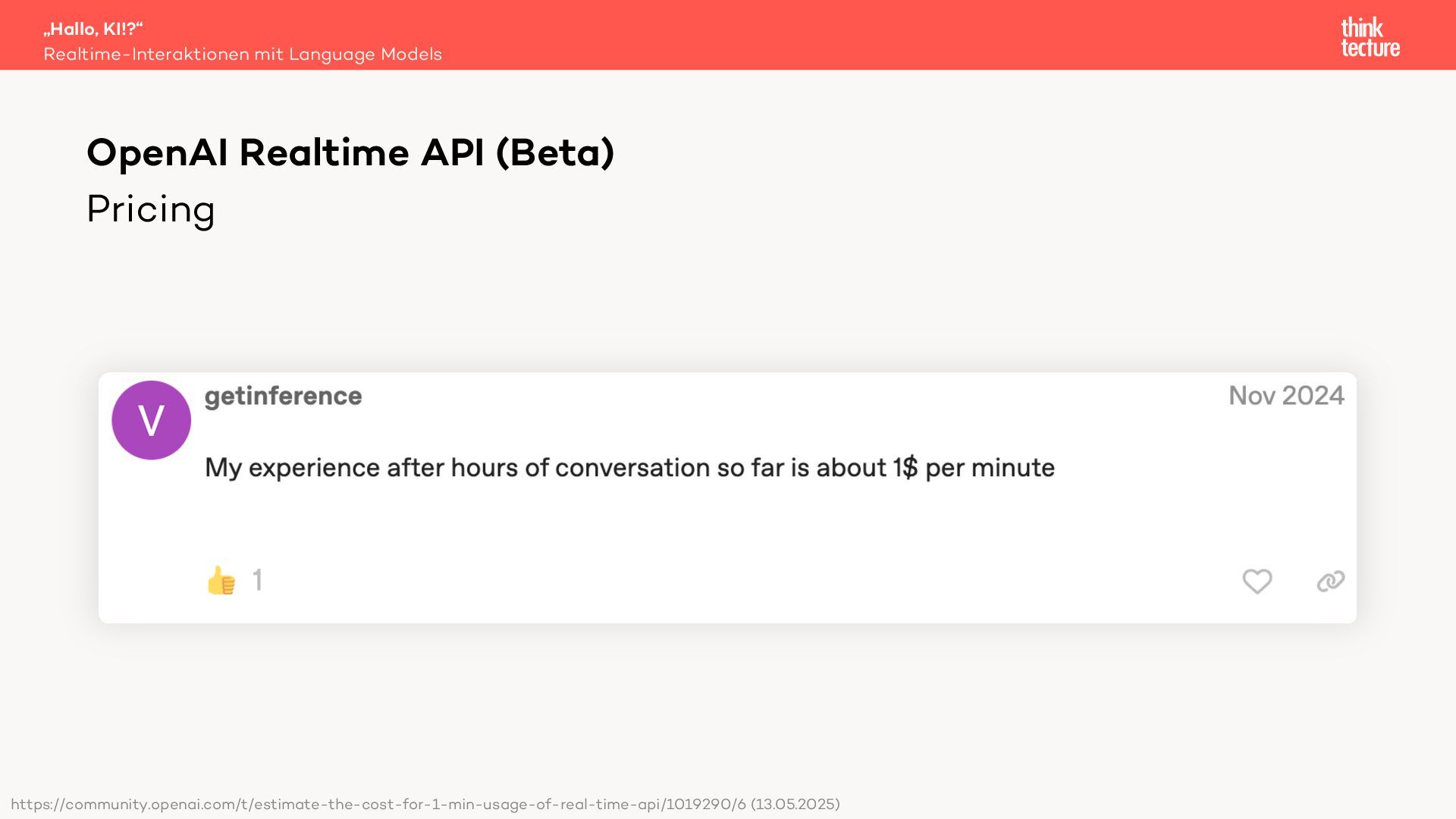
Task: Click the word "conversation" in the post
Action: pyautogui.click(x=632, y=467)
